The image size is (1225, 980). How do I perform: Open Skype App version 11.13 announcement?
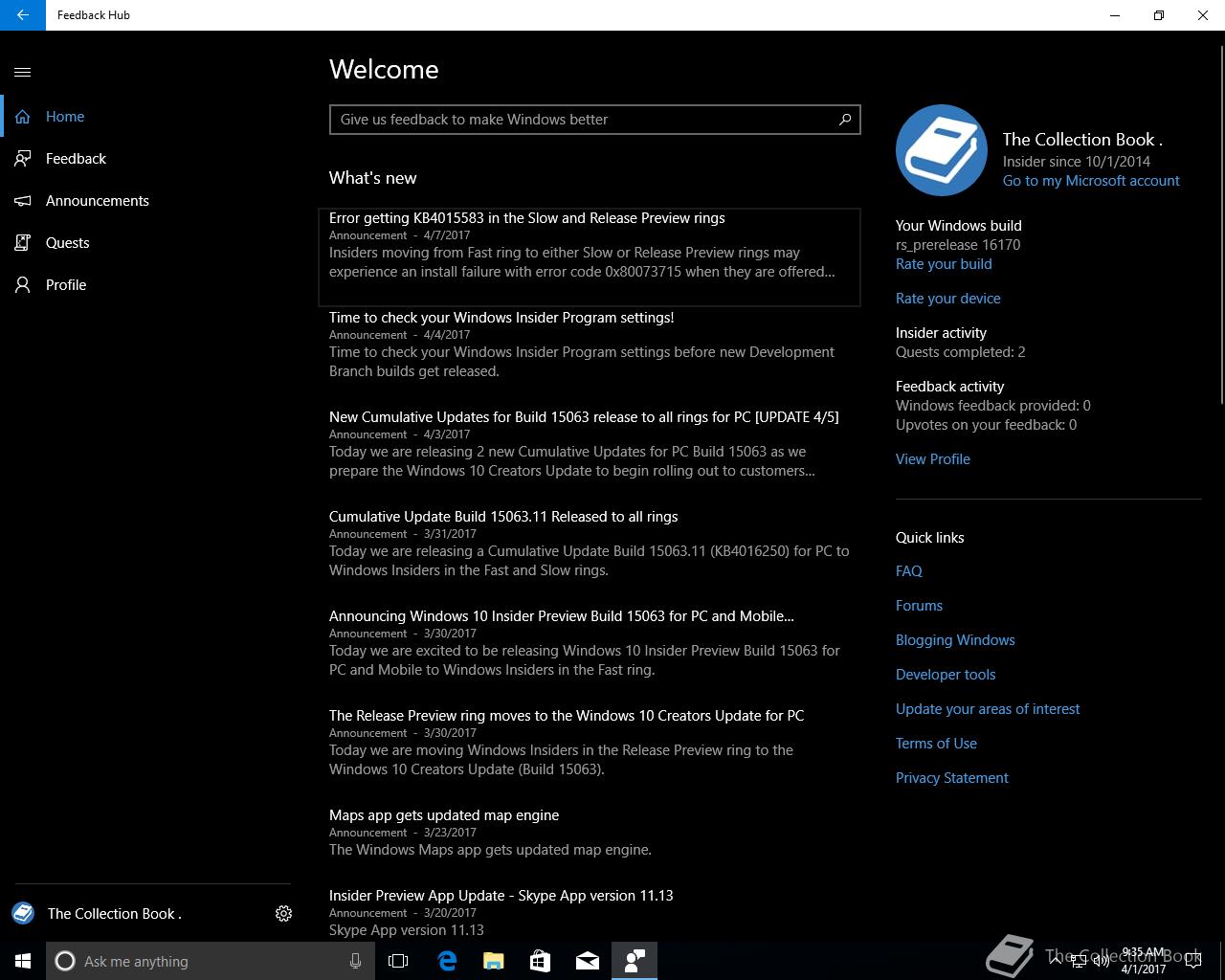(x=590, y=913)
